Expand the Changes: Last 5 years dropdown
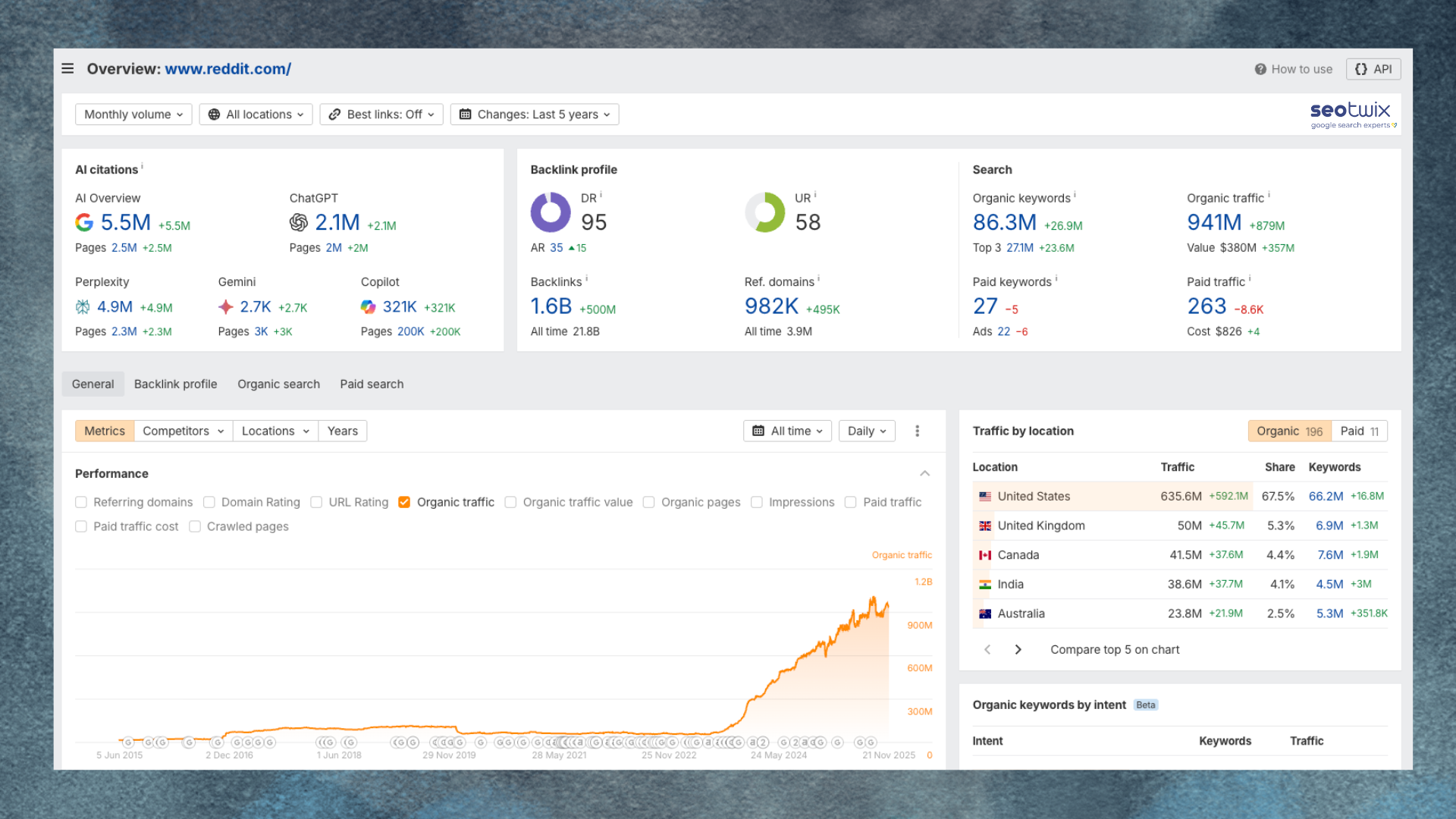1456x819 pixels. (x=535, y=115)
